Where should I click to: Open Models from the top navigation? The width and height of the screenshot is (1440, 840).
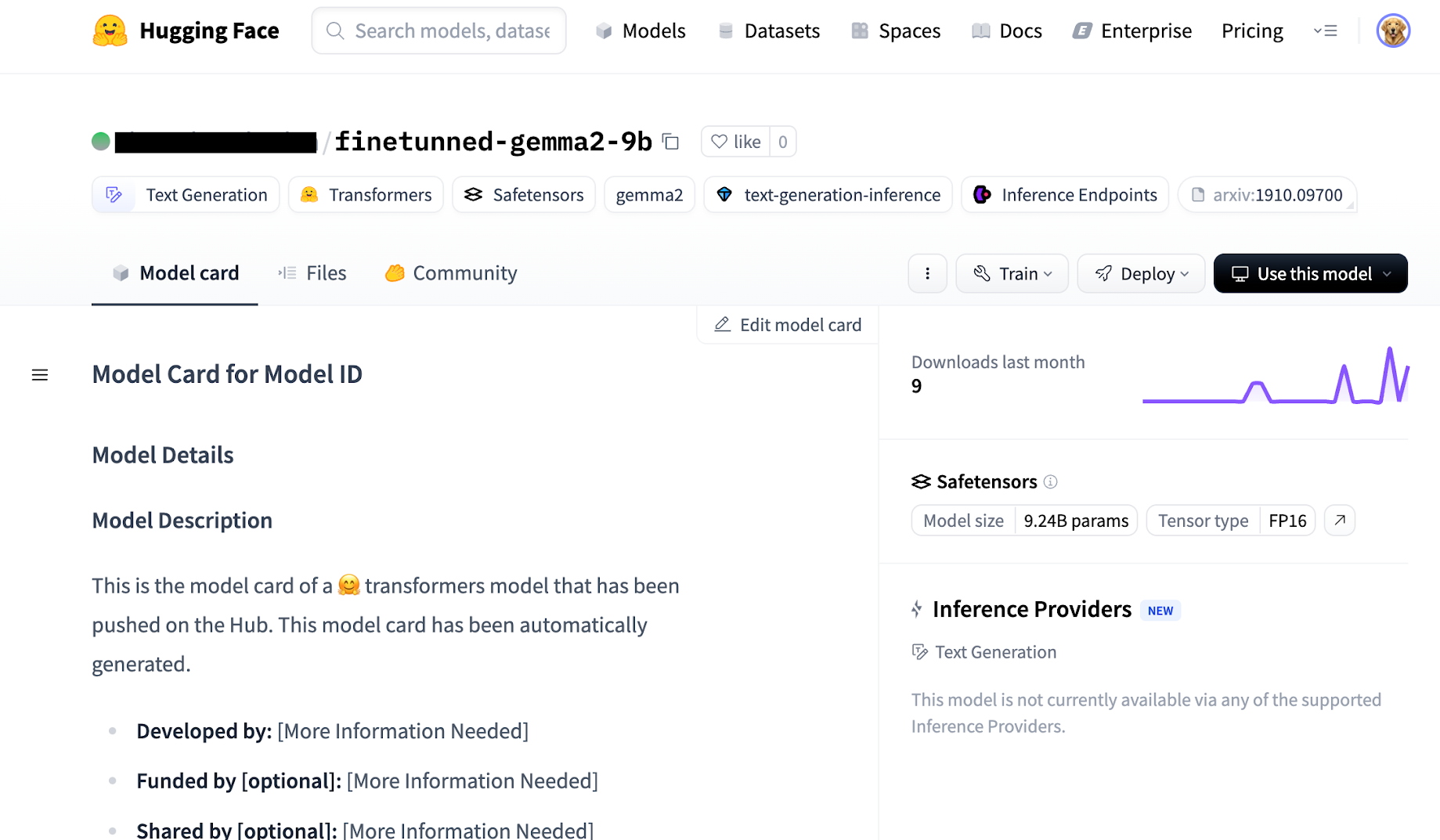coord(640,31)
